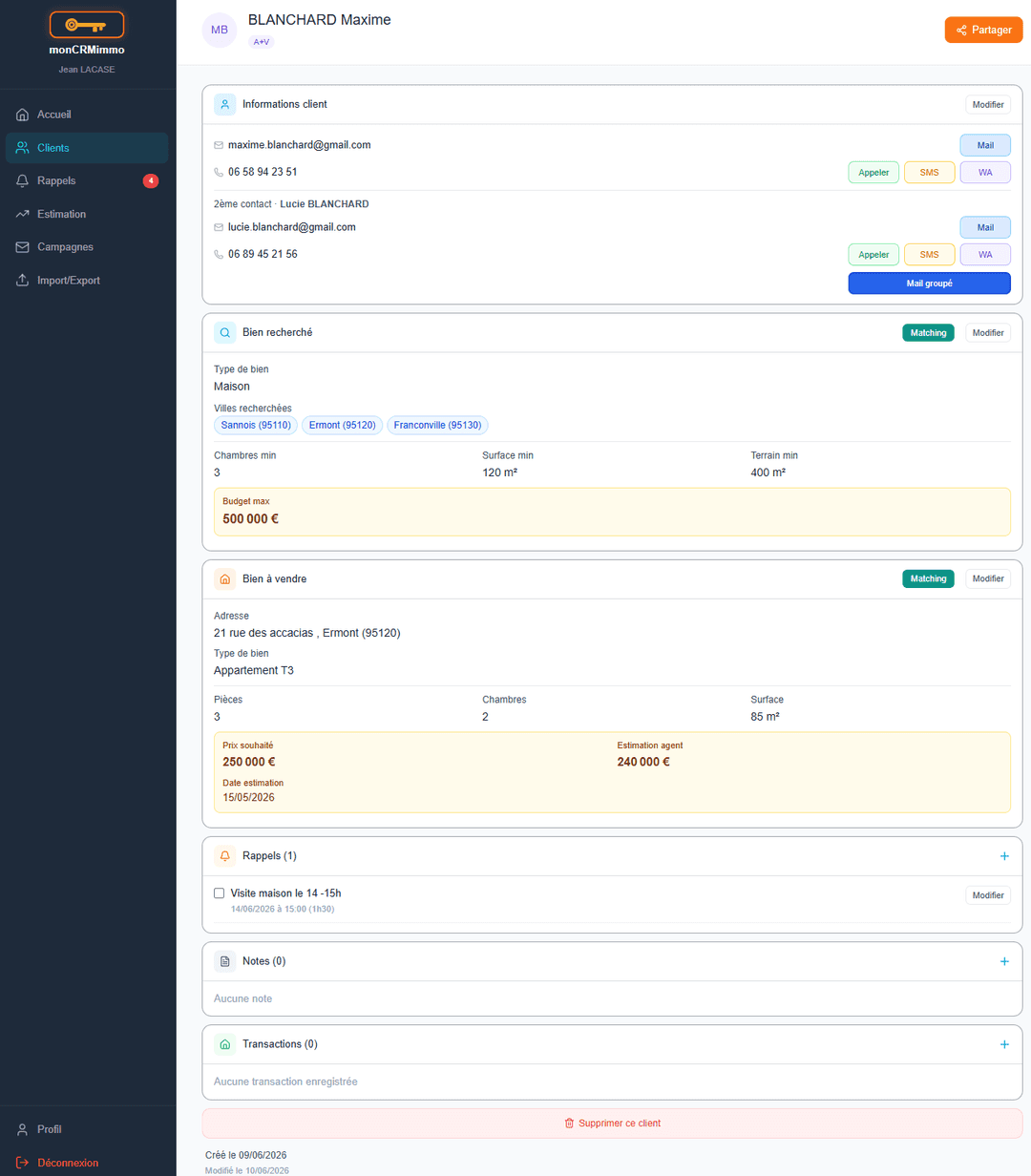Click the Déconnexion logout icon
The image size is (1031, 1176).
(22, 1163)
